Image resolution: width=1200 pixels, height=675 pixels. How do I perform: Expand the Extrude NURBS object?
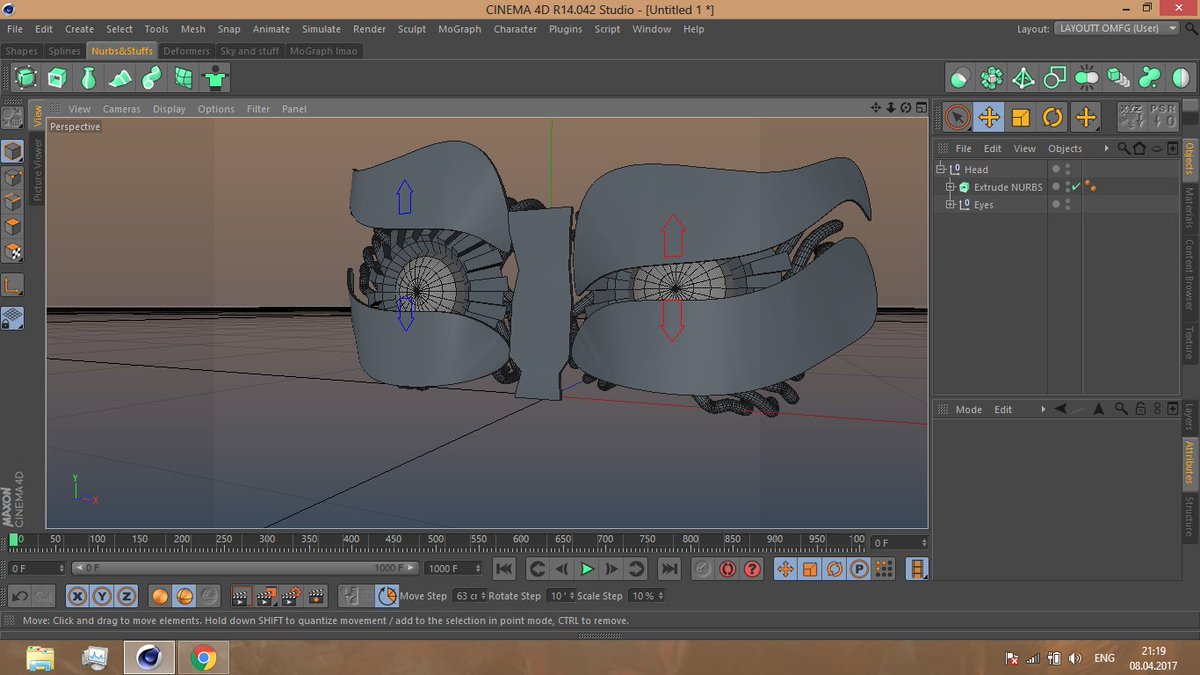[x=951, y=187]
